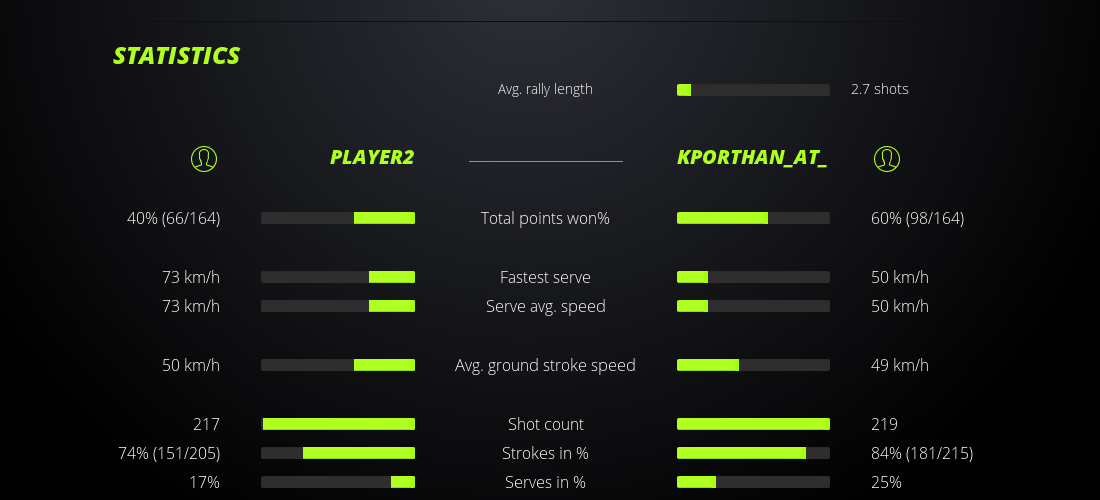Click the Total points won% label

coord(545,218)
